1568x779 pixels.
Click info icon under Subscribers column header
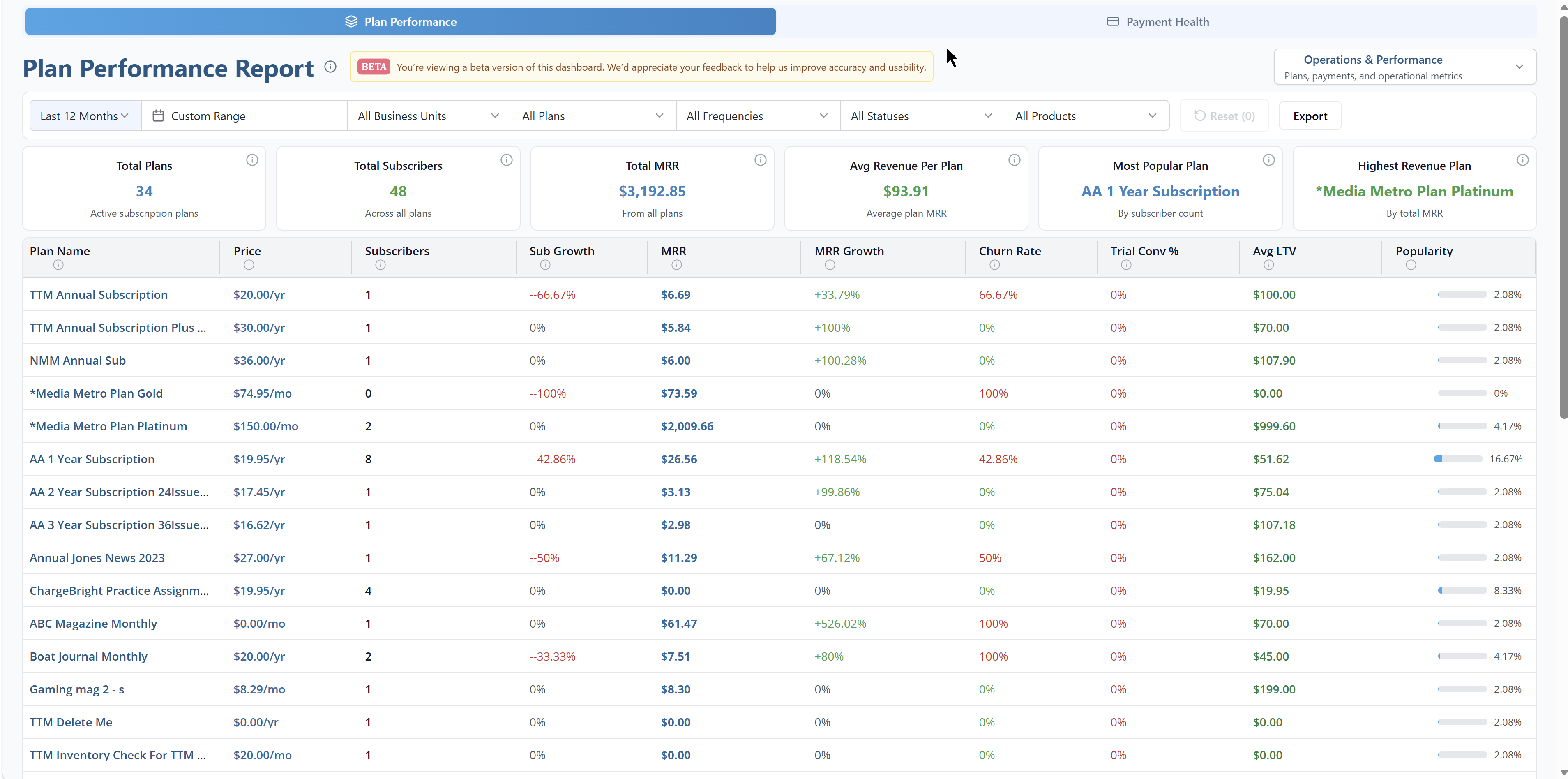click(x=380, y=264)
